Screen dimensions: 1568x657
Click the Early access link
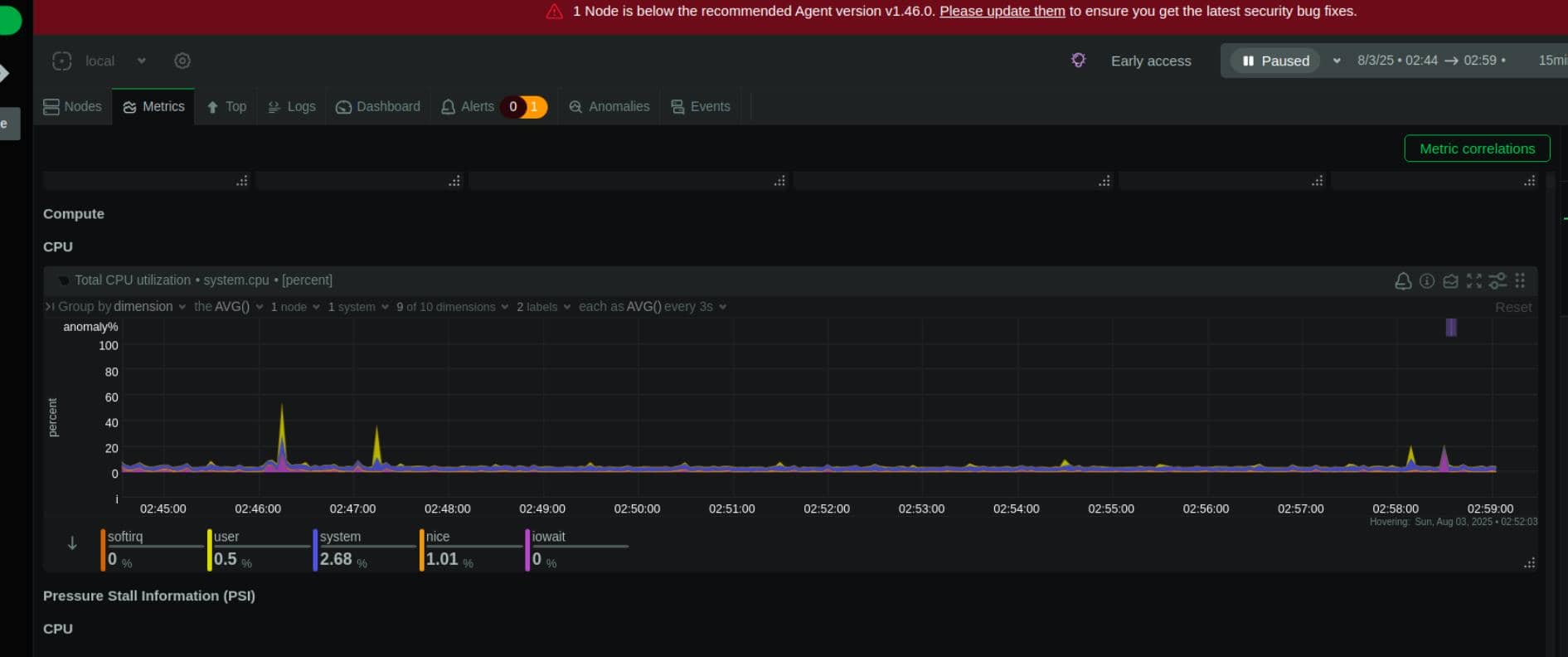1150,61
